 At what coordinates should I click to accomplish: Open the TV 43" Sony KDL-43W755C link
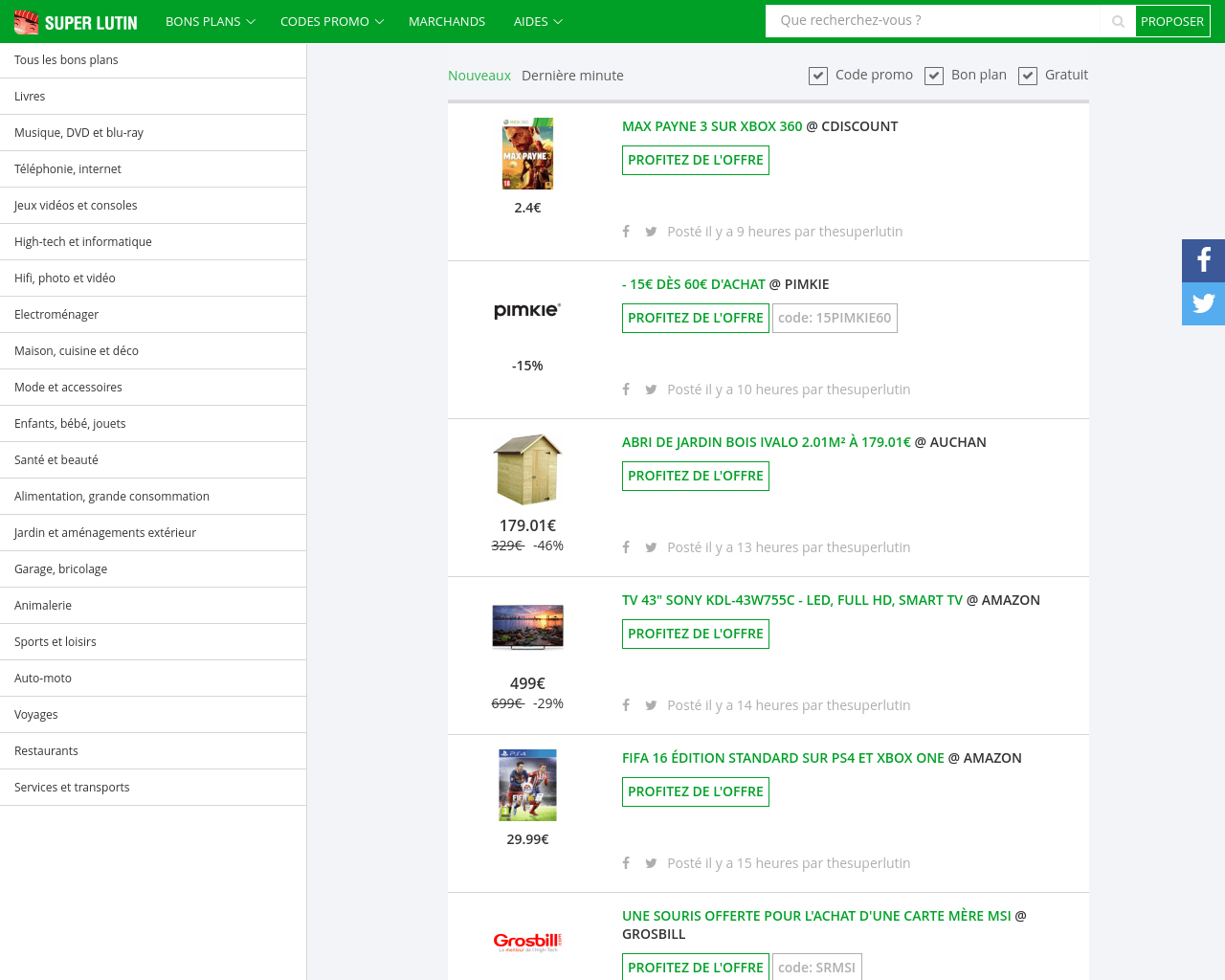(x=792, y=600)
